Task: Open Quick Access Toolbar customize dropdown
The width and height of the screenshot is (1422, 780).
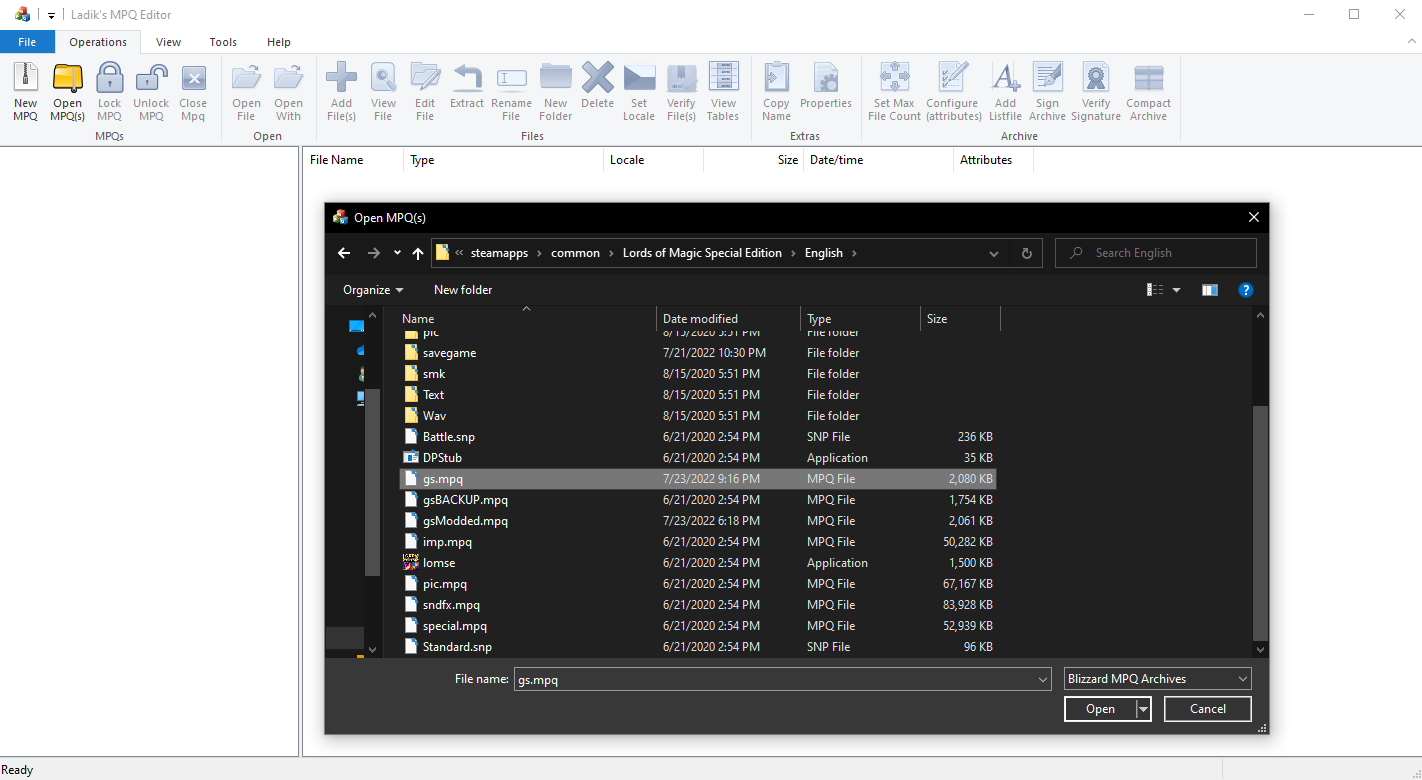Action: 51,15
